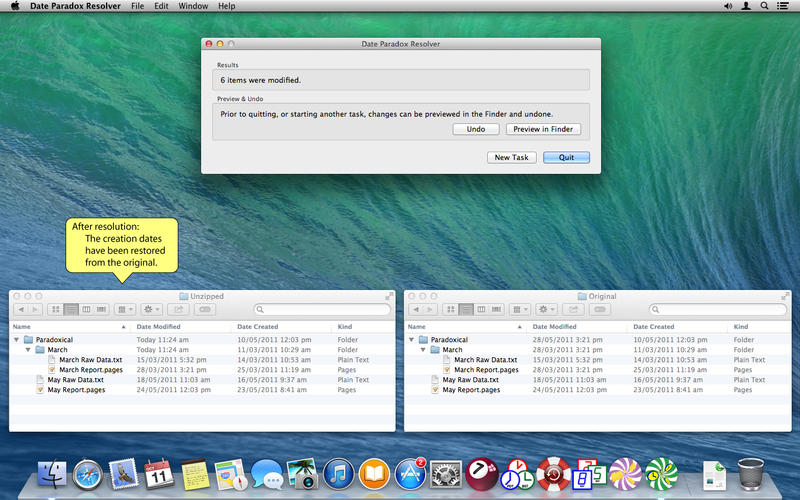
Task: Click the three-clocks Dock icon
Action: [517, 474]
